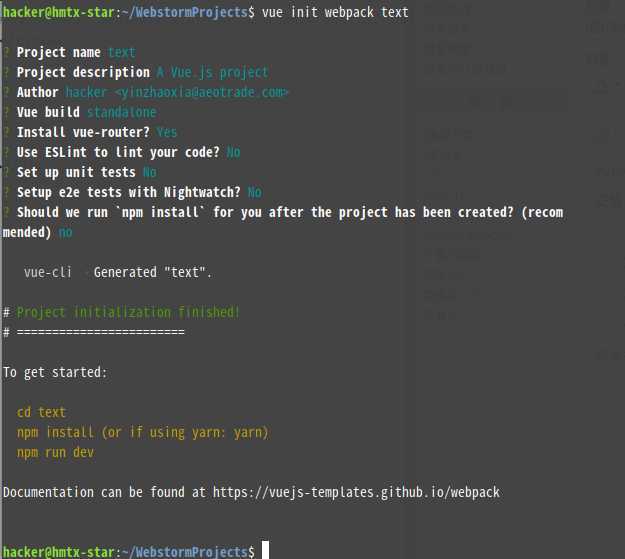Click the question mark before 'Project description'
The height and width of the screenshot is (559, 625).
click(6, 72)
